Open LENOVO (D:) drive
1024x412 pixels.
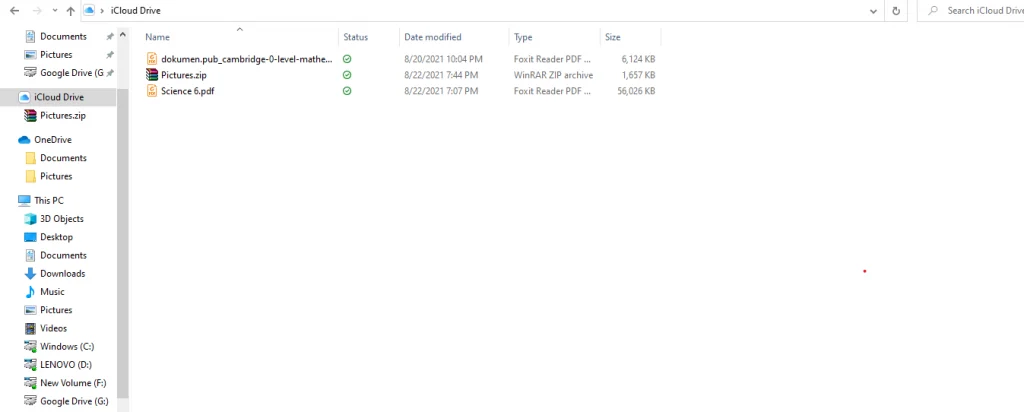[x=66, y=365]
